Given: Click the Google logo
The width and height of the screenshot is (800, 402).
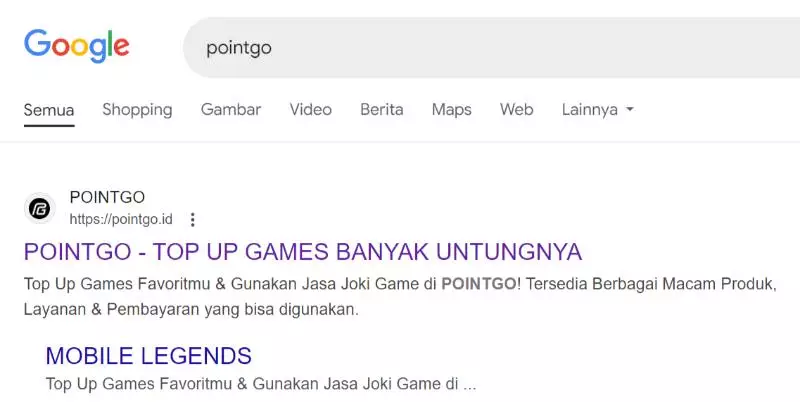Looking at the screenshot, I should pos(77,46).
